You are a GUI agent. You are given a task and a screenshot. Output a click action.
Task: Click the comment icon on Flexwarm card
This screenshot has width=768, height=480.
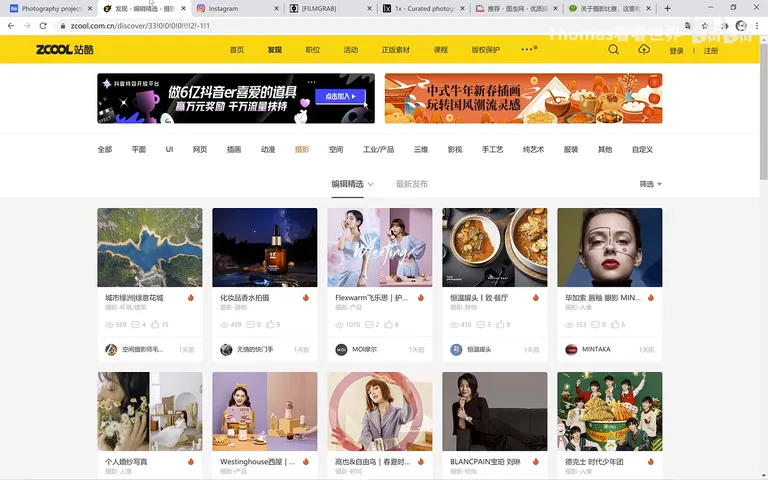pyautogui.click(x=369, y=324)
